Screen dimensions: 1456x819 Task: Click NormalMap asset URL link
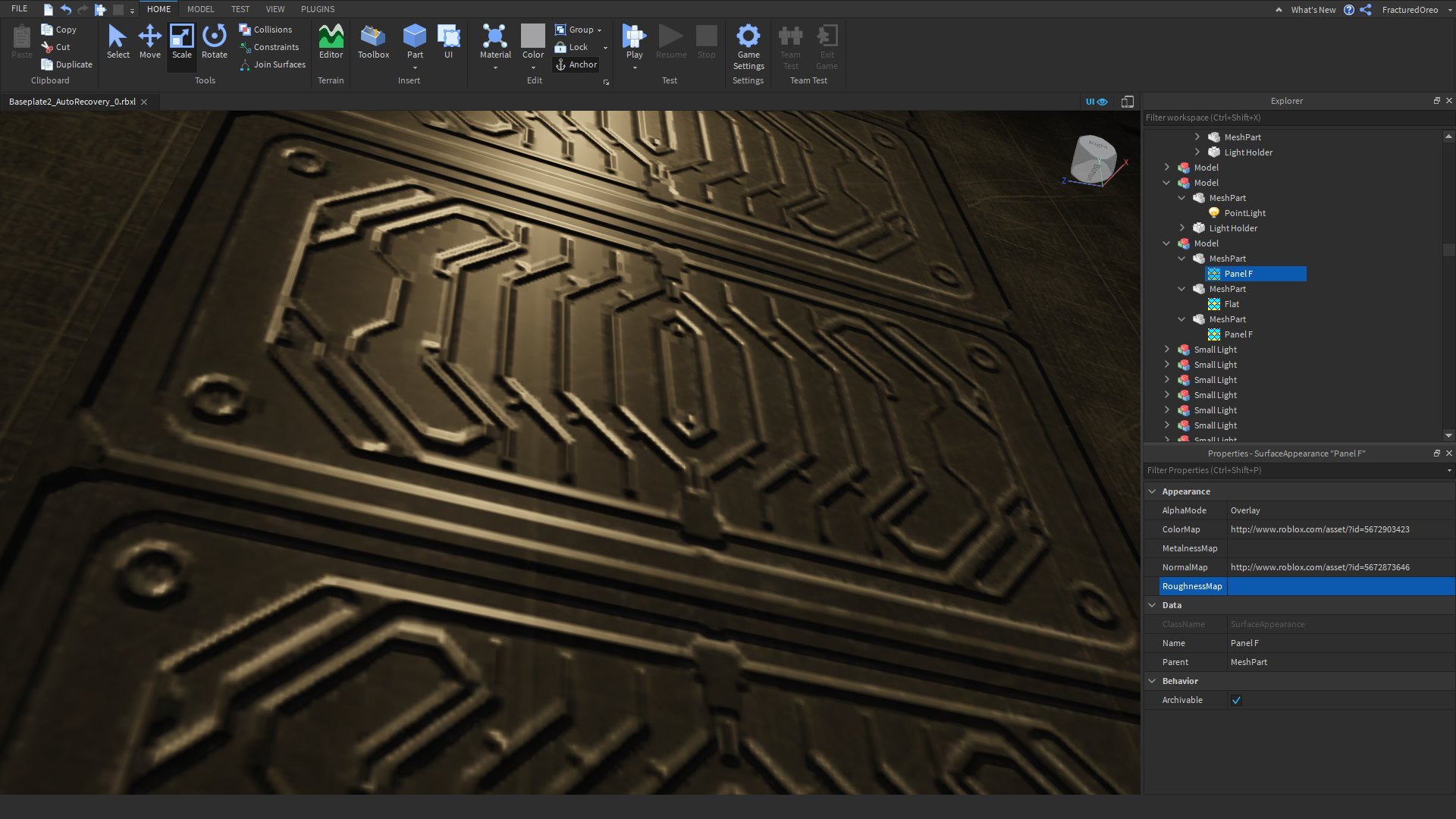pos(1320,567)
